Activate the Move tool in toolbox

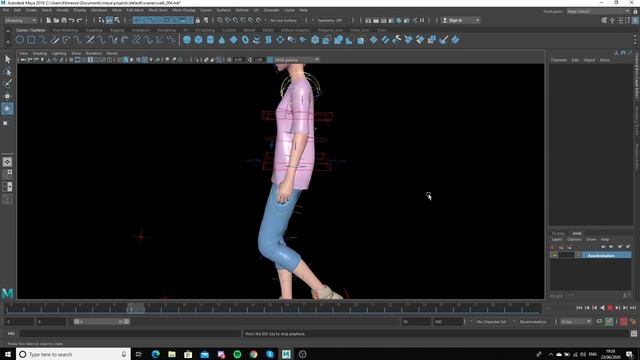[7, 96]
